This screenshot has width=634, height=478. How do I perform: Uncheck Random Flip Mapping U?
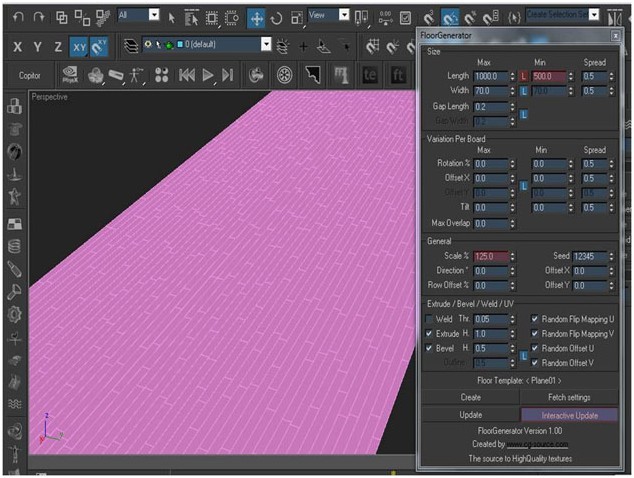tap(535, 319)
